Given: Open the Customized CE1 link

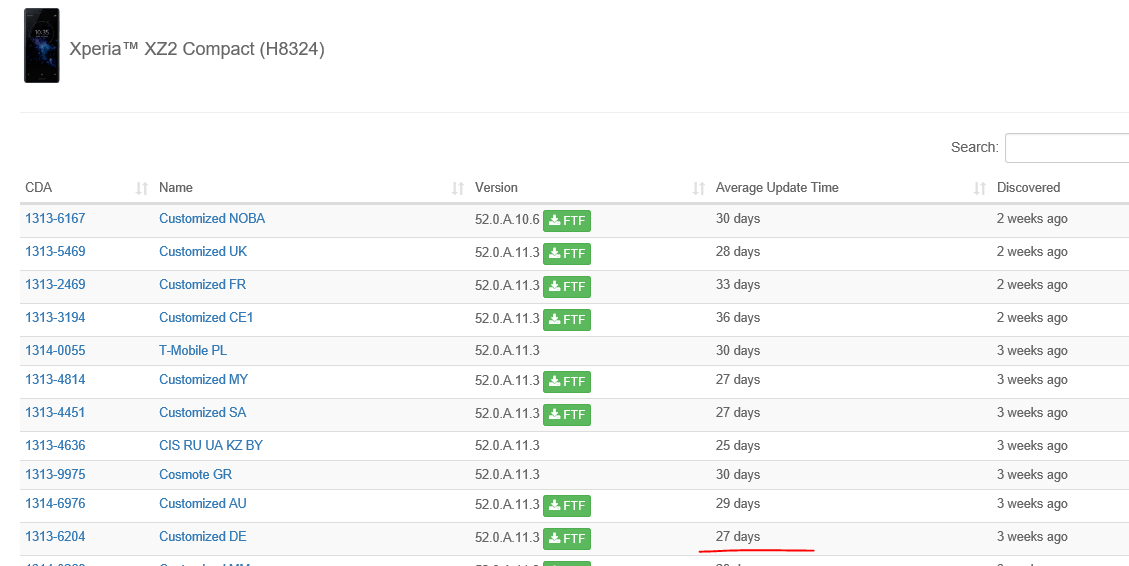Looking at the screenshot, I should coord(206,318).
